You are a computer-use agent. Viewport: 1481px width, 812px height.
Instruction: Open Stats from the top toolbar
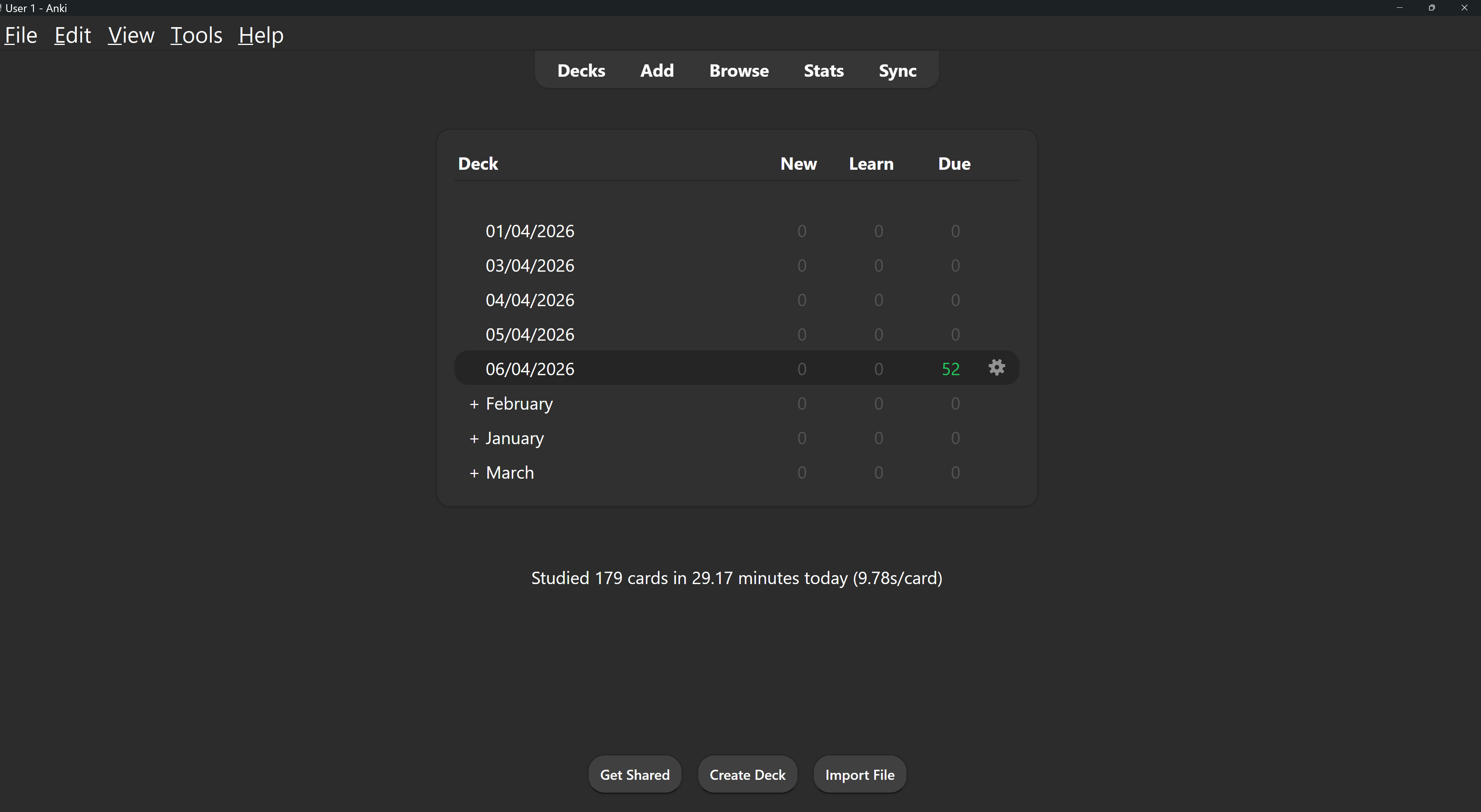coord(823,71)
